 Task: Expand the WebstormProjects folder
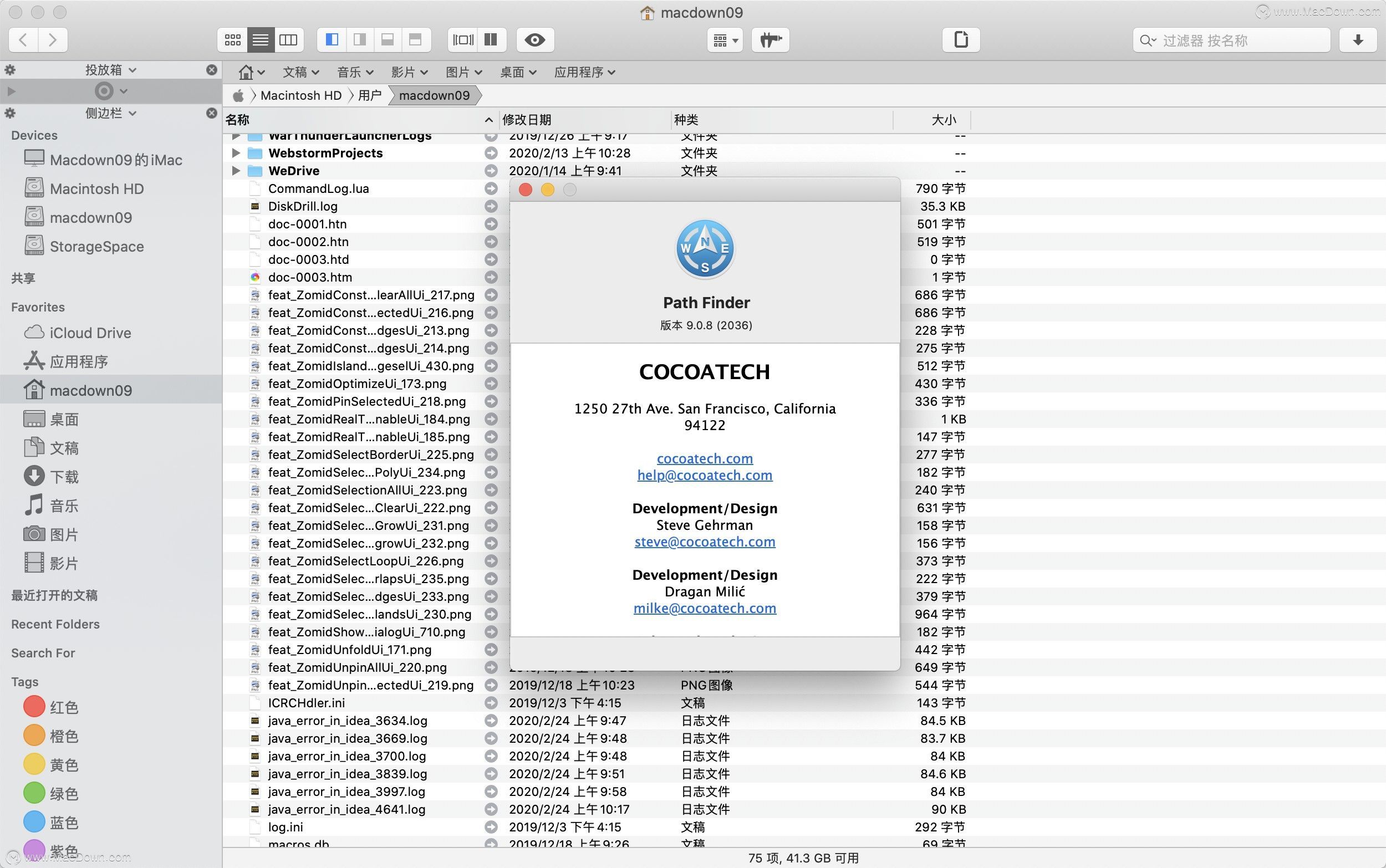click(236, 153)
